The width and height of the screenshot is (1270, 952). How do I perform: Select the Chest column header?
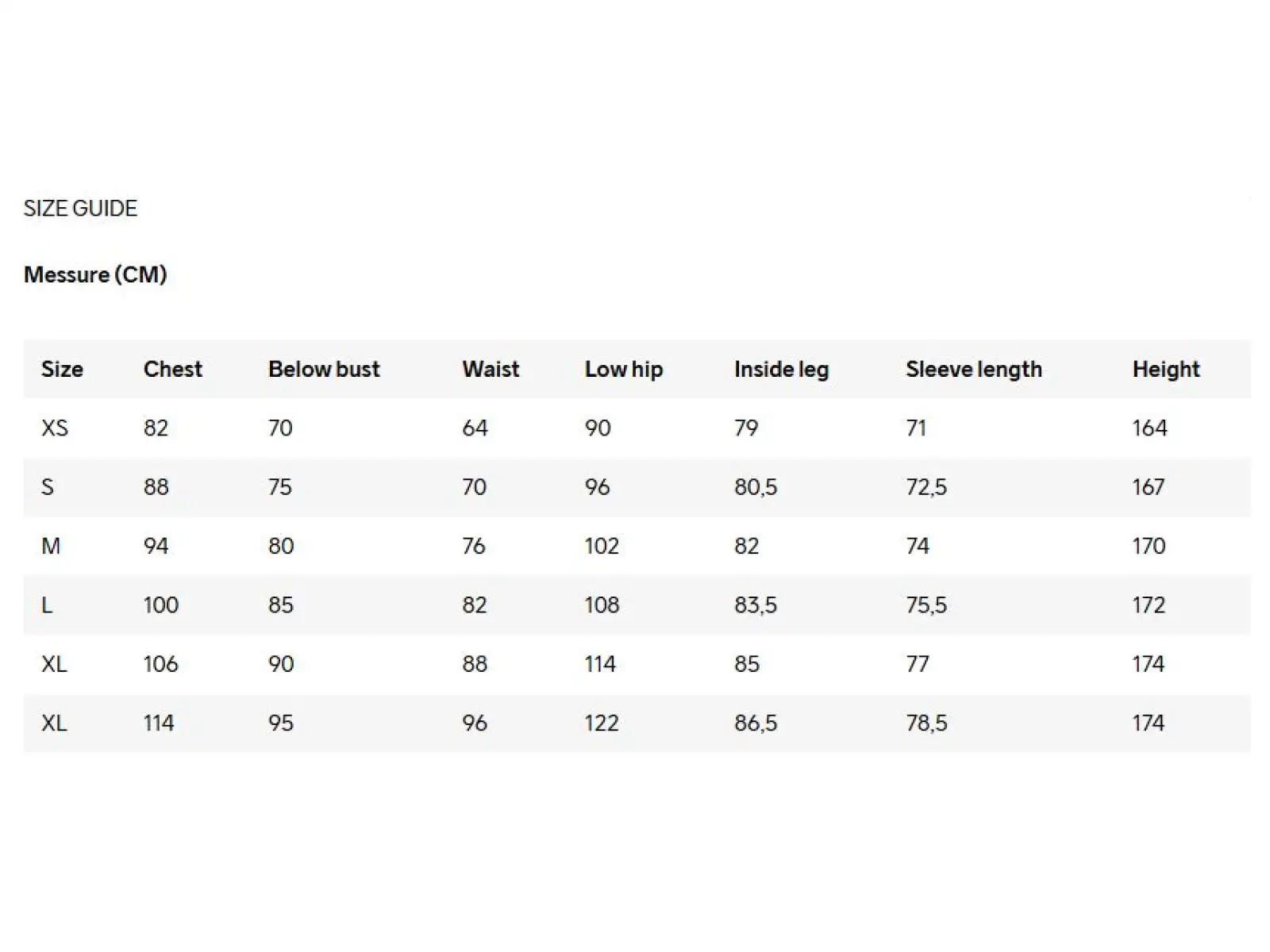(x=173, y=369)
